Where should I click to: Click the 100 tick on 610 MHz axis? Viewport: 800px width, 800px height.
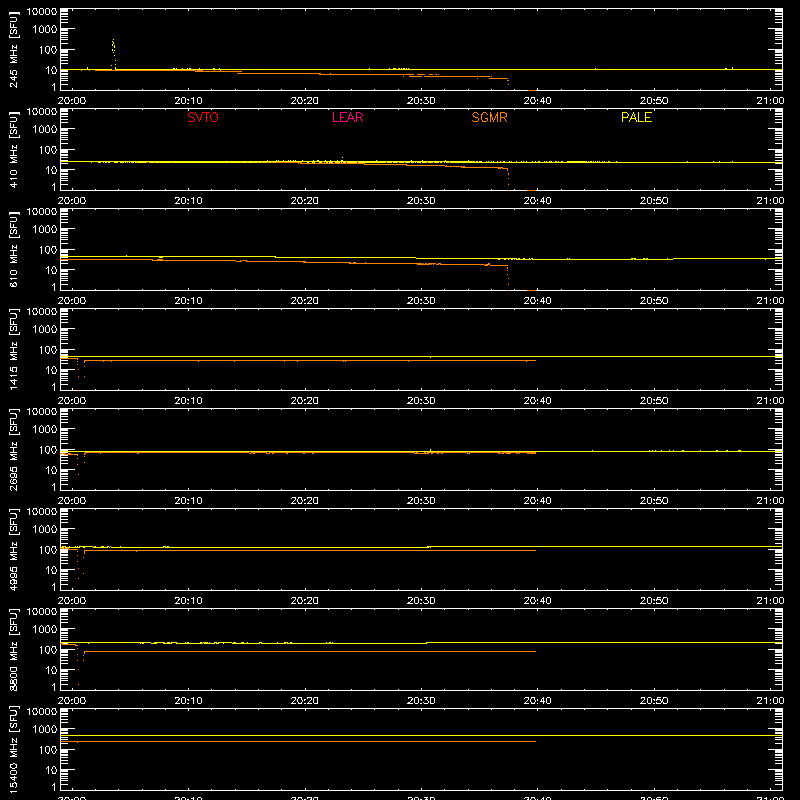pyautogui.click(x=48, y=250)
